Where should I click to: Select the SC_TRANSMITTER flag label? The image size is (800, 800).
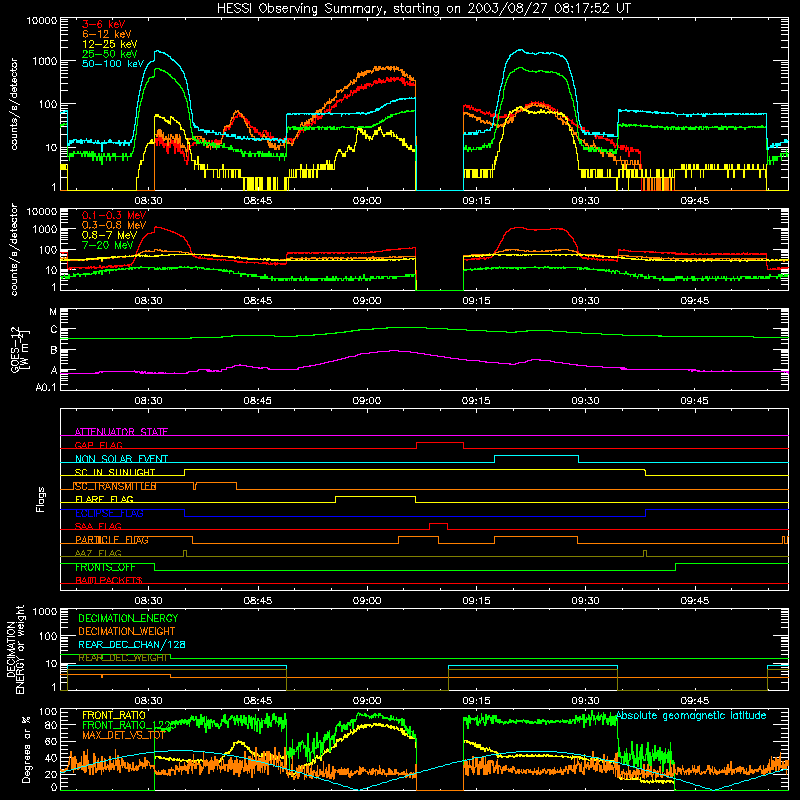click(115, 486)
